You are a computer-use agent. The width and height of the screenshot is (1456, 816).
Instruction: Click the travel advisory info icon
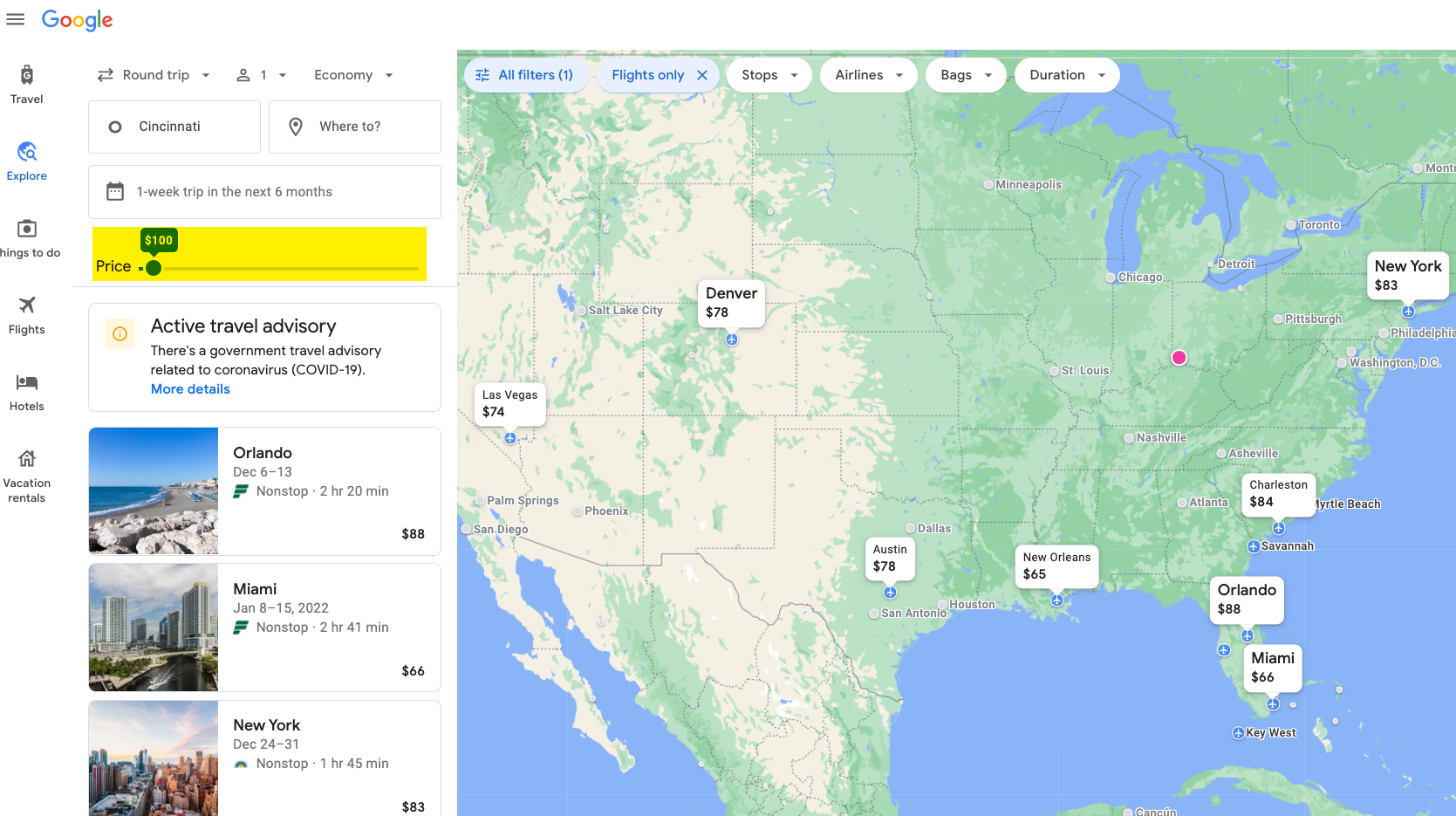120,333
